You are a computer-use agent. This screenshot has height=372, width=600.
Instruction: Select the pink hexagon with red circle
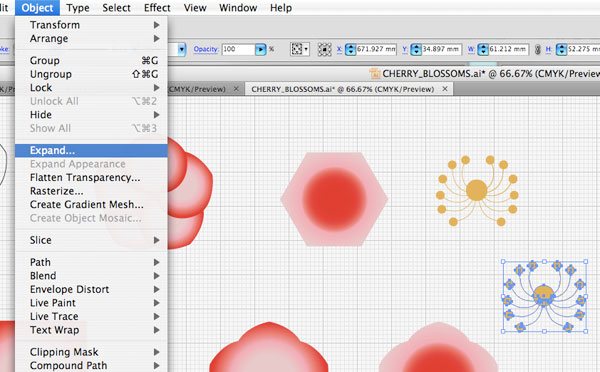[x=334, y=199]
